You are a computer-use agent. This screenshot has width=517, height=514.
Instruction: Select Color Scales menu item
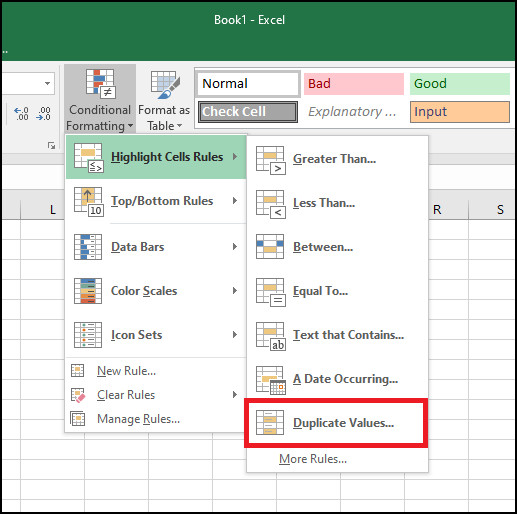[x=156, y=291]
